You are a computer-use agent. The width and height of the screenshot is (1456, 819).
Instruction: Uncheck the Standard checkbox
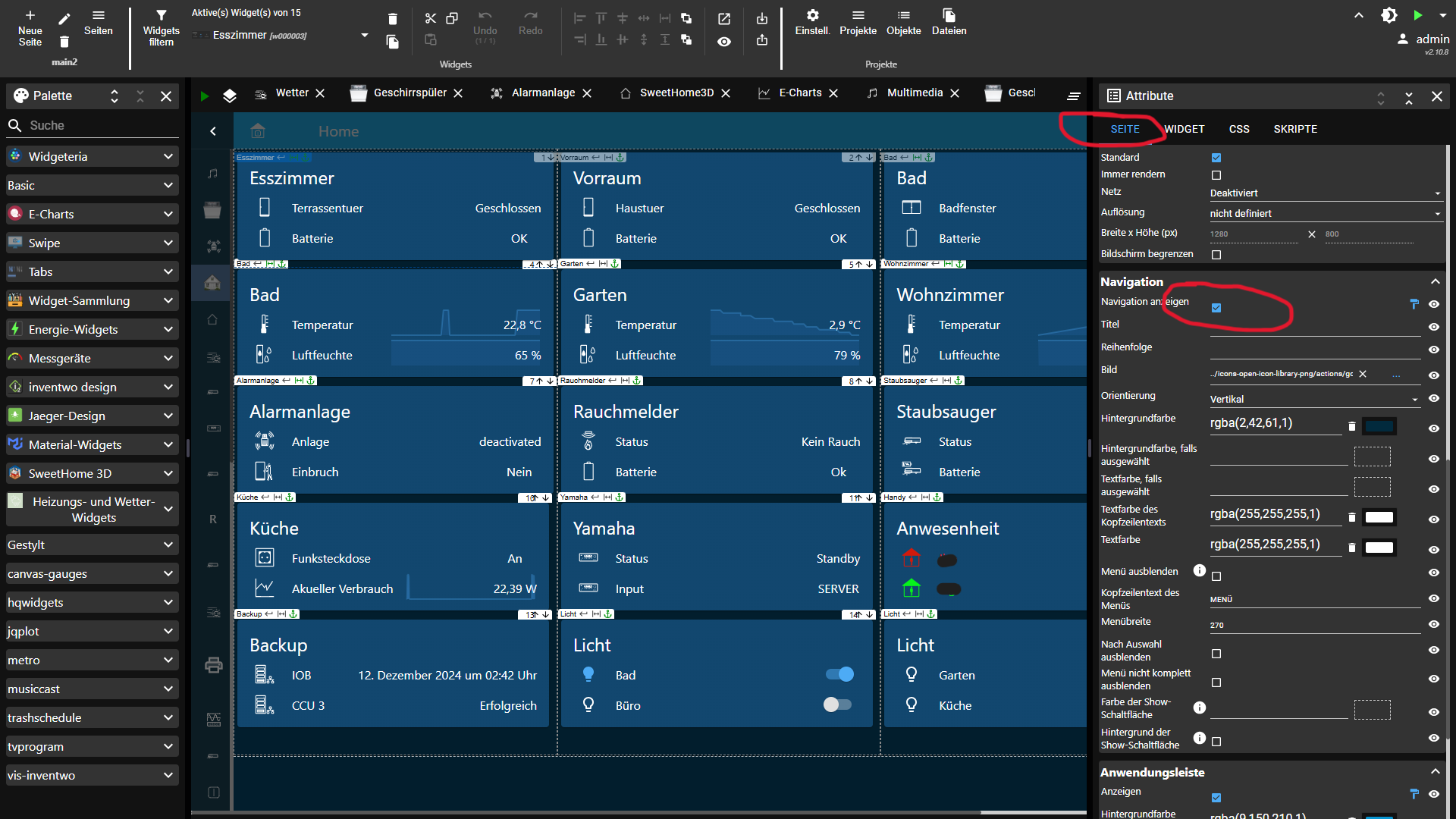click(1216, 158)
